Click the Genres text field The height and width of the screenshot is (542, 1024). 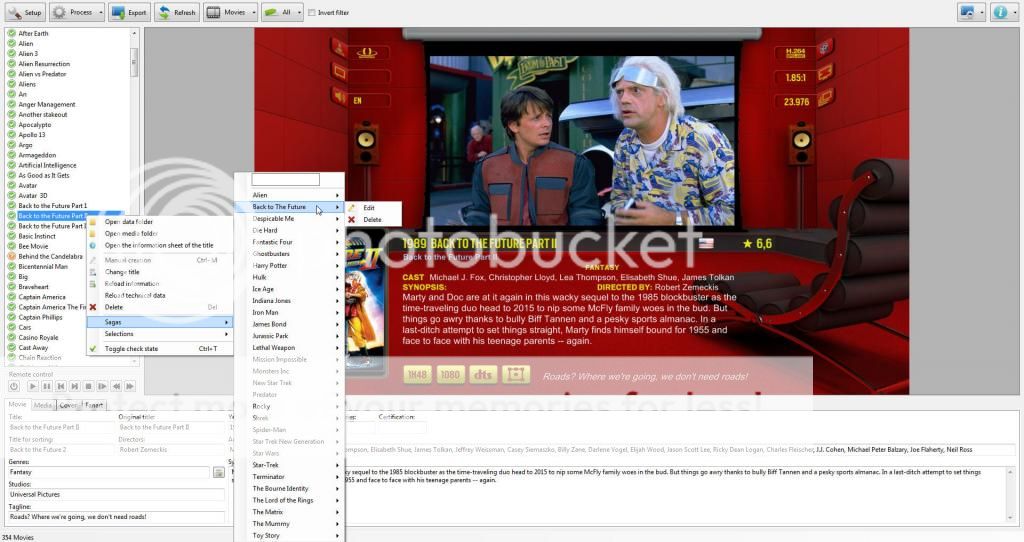pos(108,472)
